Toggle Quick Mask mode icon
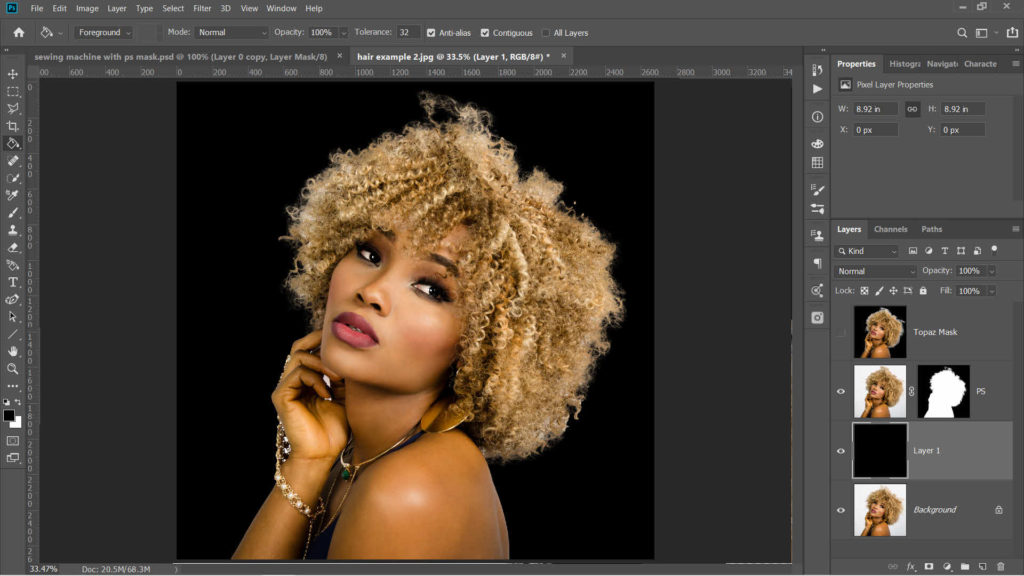This screenshot has height=576, width=1024. click(x=12, y=441)
